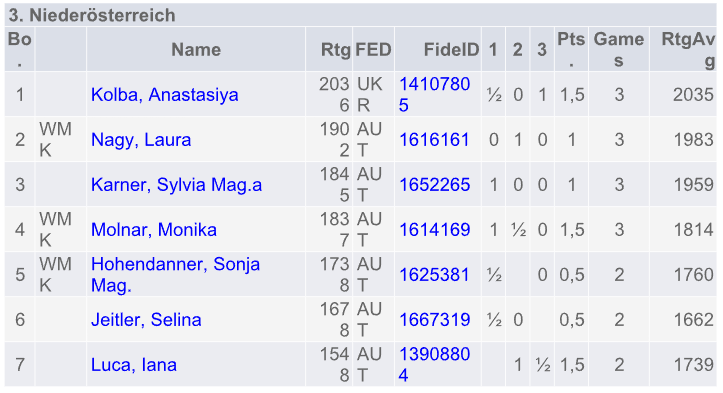Click the Name column header
Image resolution: width=723 pixels, height=393 pixels.
click(196, 49)
